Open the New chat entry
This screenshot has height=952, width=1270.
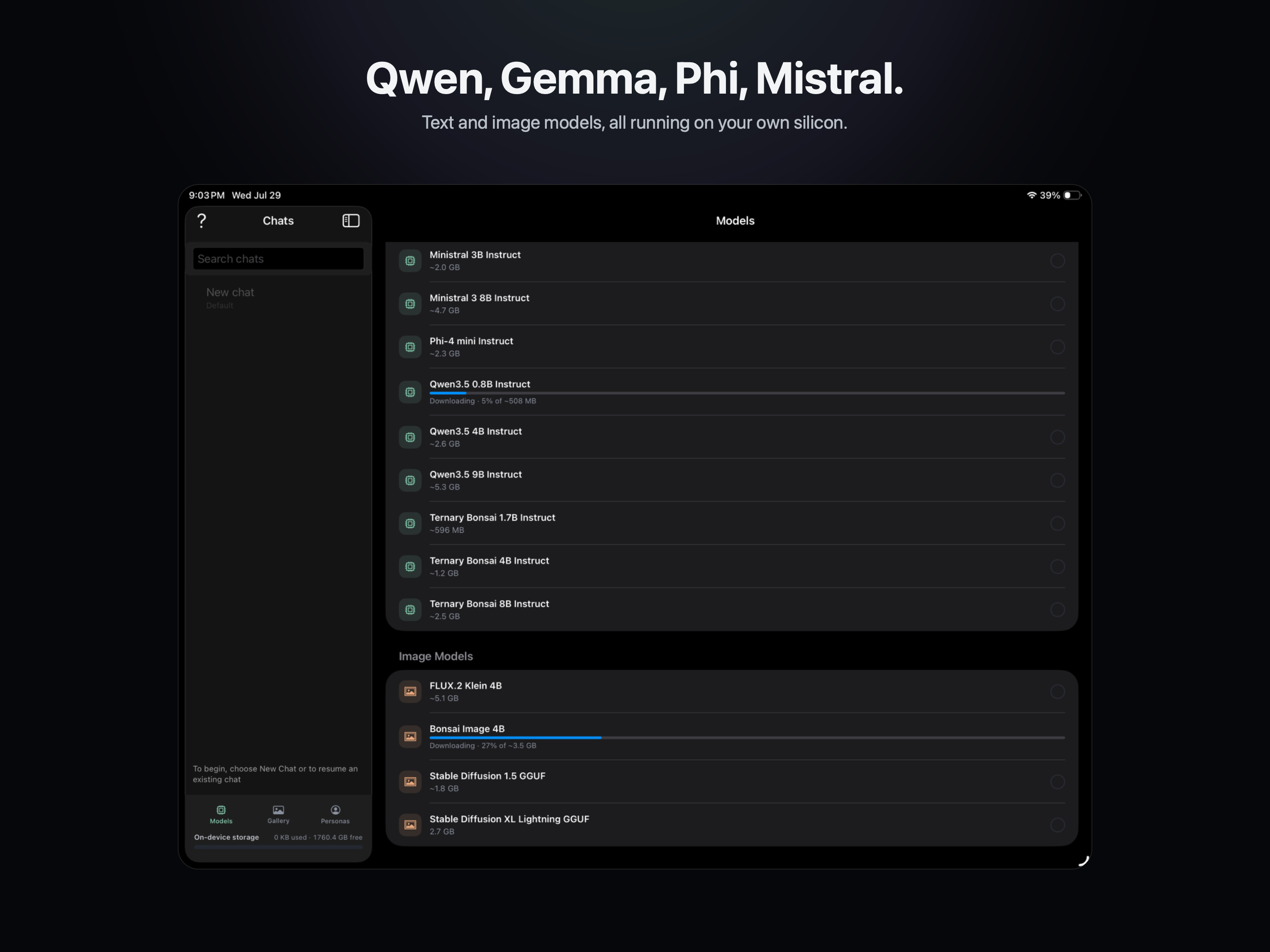[278, 297]
